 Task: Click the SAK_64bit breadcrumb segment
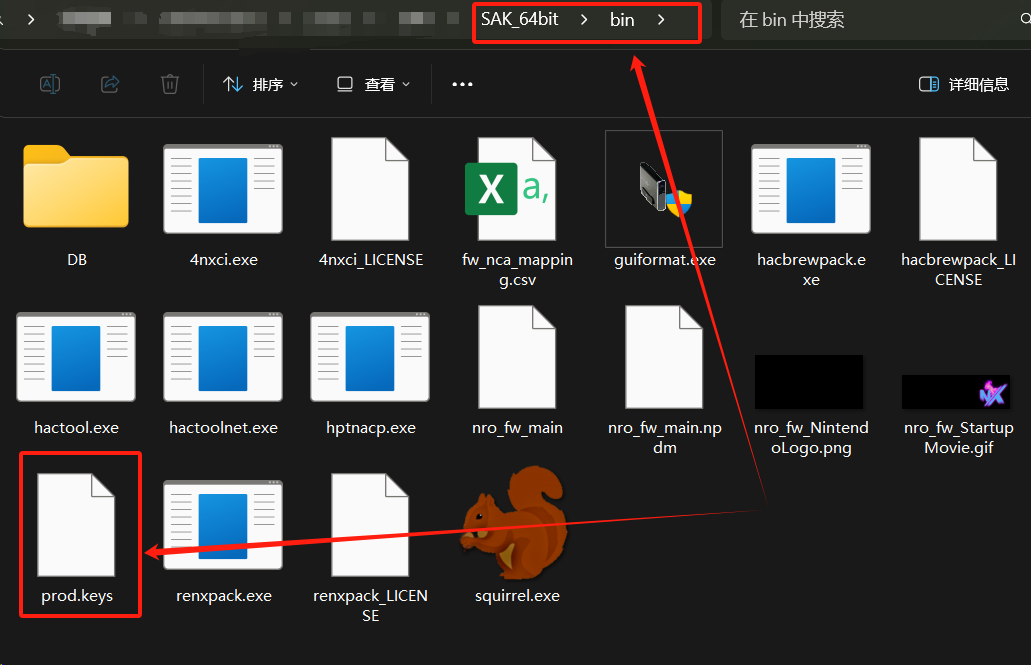coord(520,20)
